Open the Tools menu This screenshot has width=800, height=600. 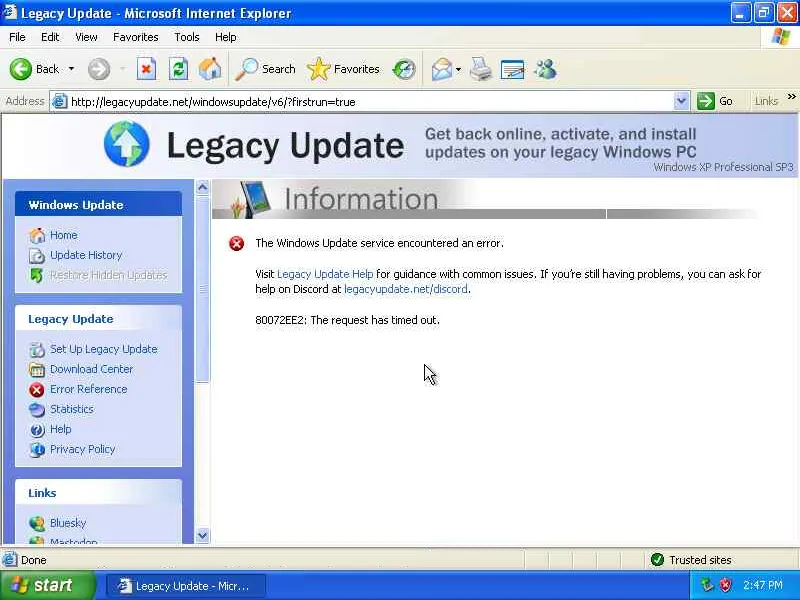tap(187, 37)
